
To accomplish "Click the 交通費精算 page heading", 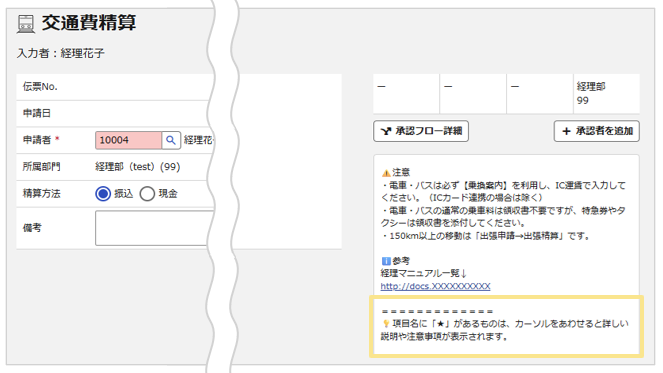I will click(x=89, y=23).
